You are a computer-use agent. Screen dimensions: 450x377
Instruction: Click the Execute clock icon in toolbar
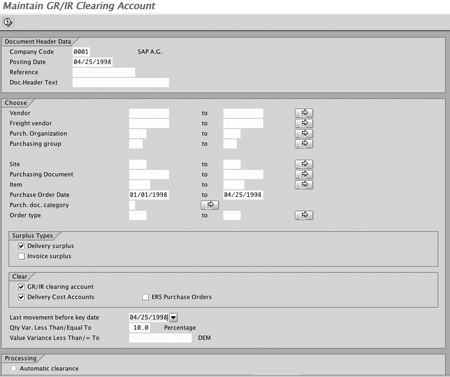[x=8, y=22]
